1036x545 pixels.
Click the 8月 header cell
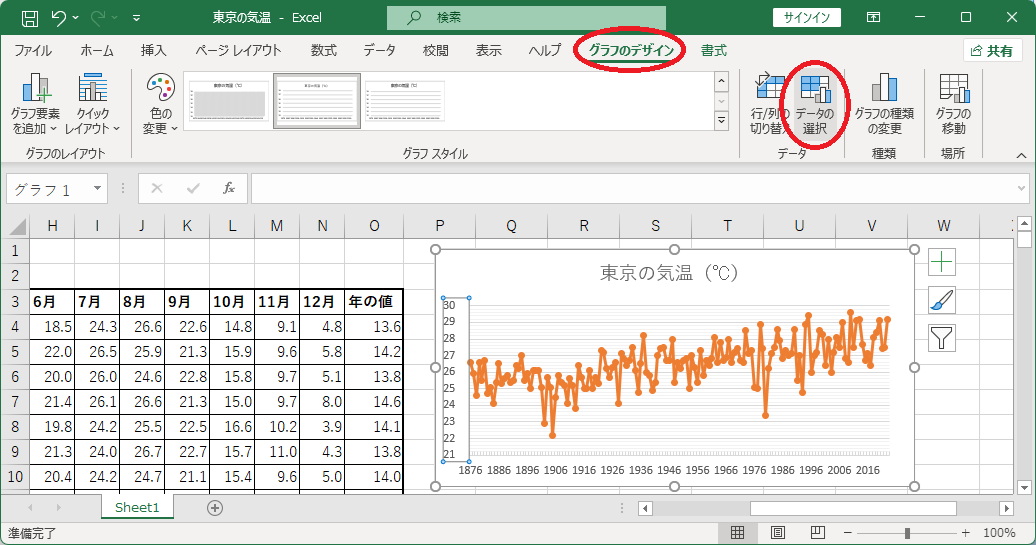coord(142,302)
